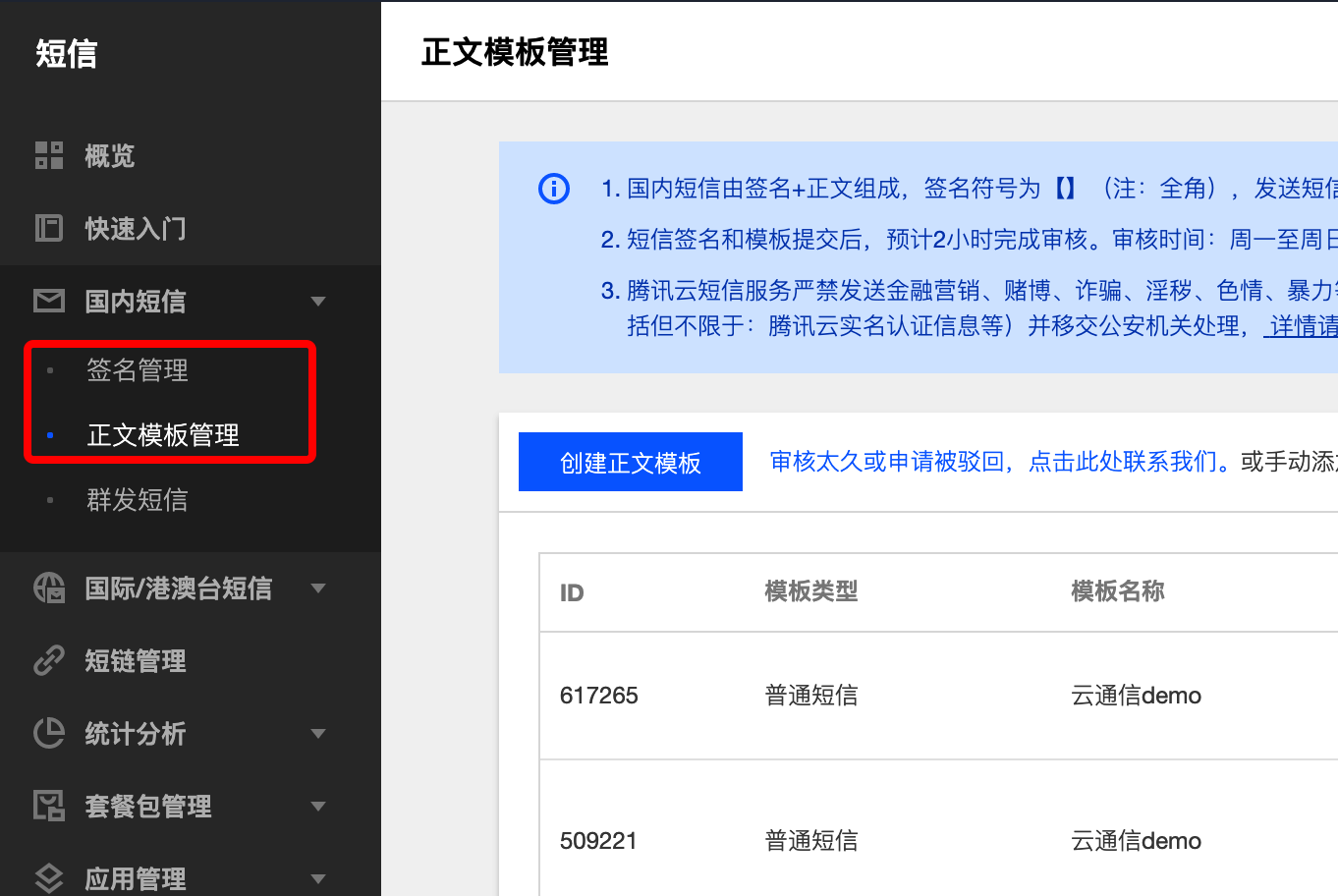Click the 创建正文模板 button
This screenshot has width=1338, height=896.
pyautogui.click(x=630, y=462)
